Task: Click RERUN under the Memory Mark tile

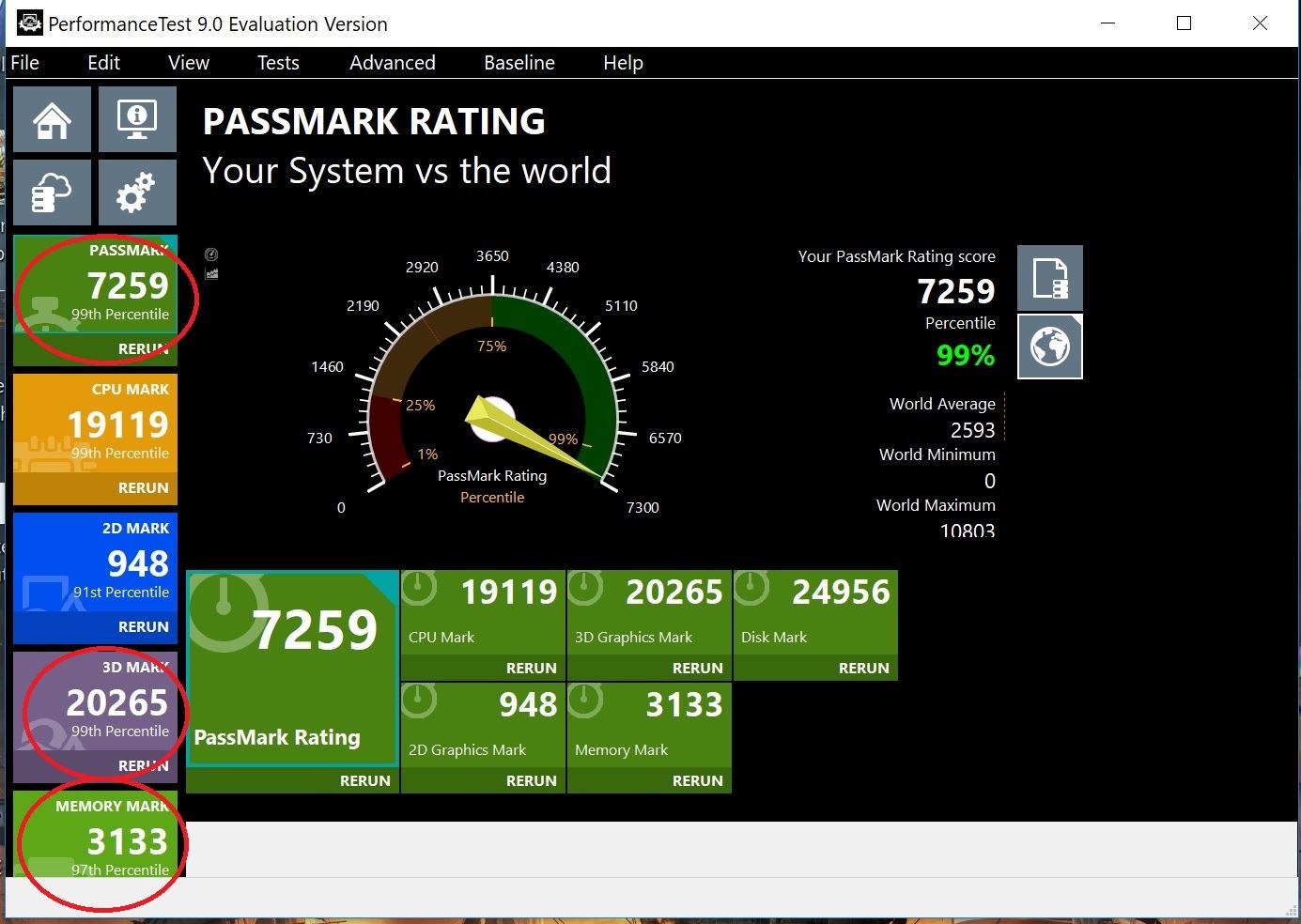Action: (697, 780)
